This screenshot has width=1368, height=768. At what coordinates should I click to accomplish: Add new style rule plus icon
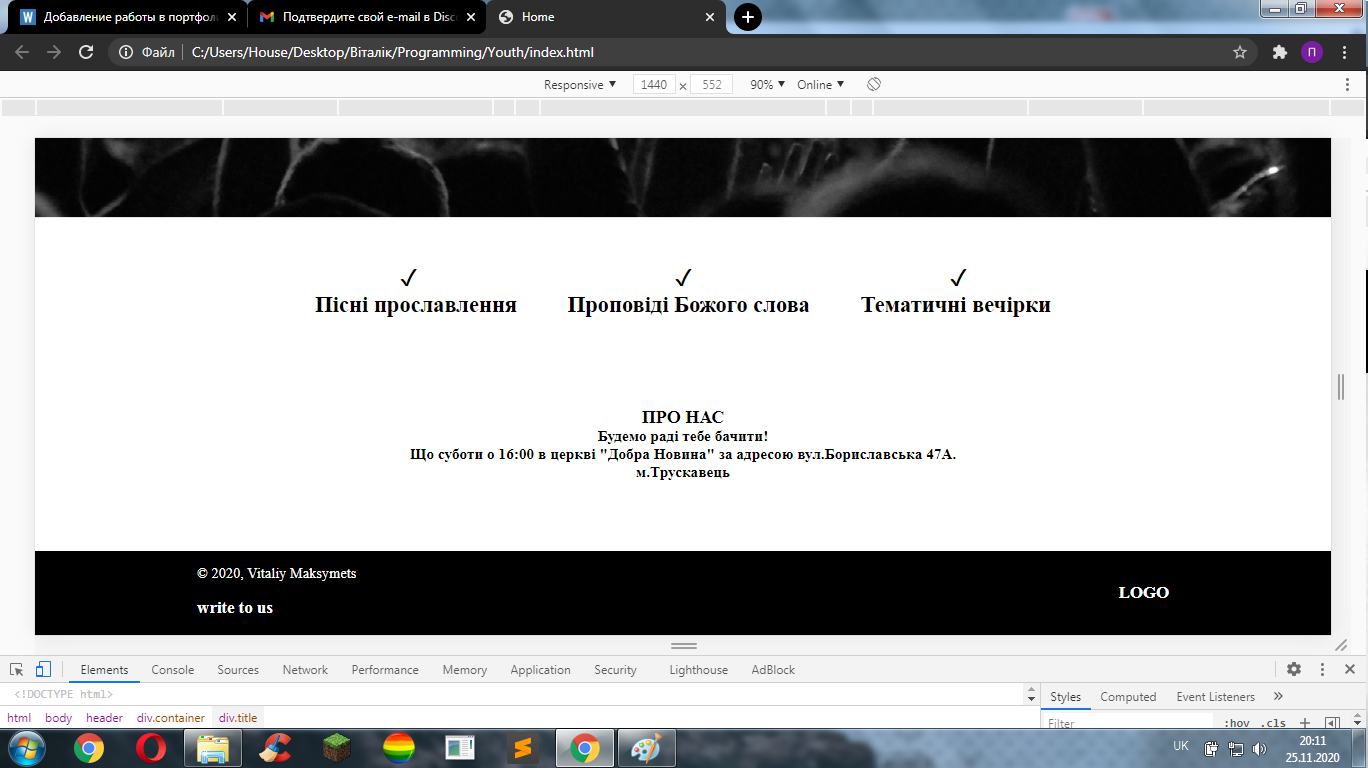point(1304,723)
